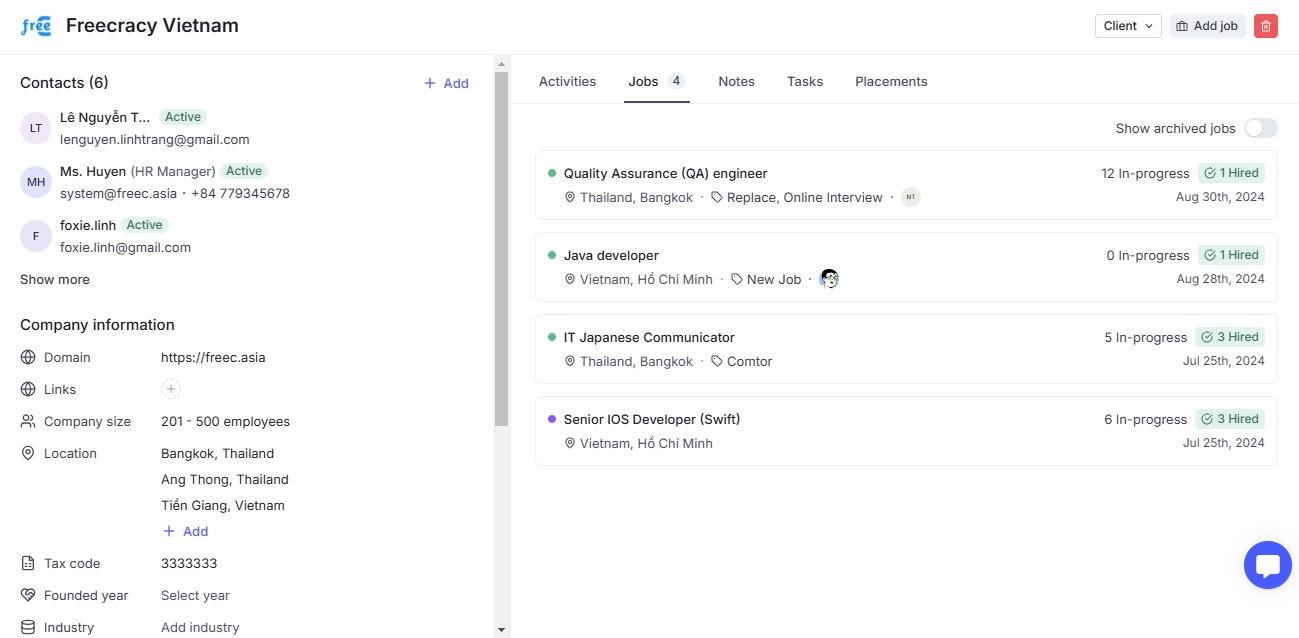Switch to the Activities tab

[x=567, y=81]
